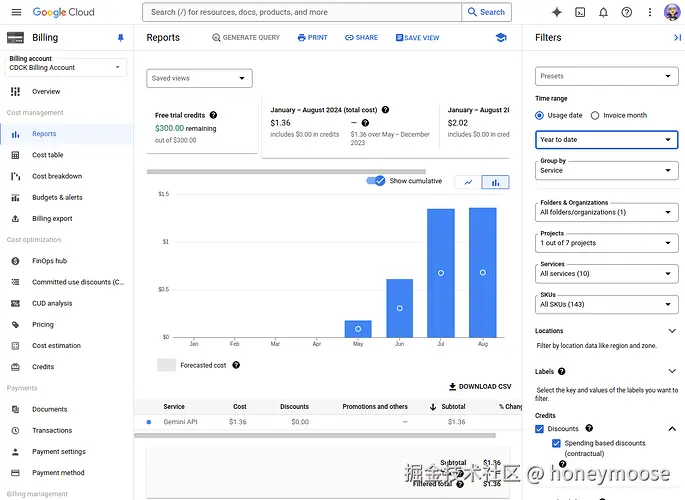Click the Pricing tag icon
The height and width of the screenshot is (500, 685).
[15, 324]
